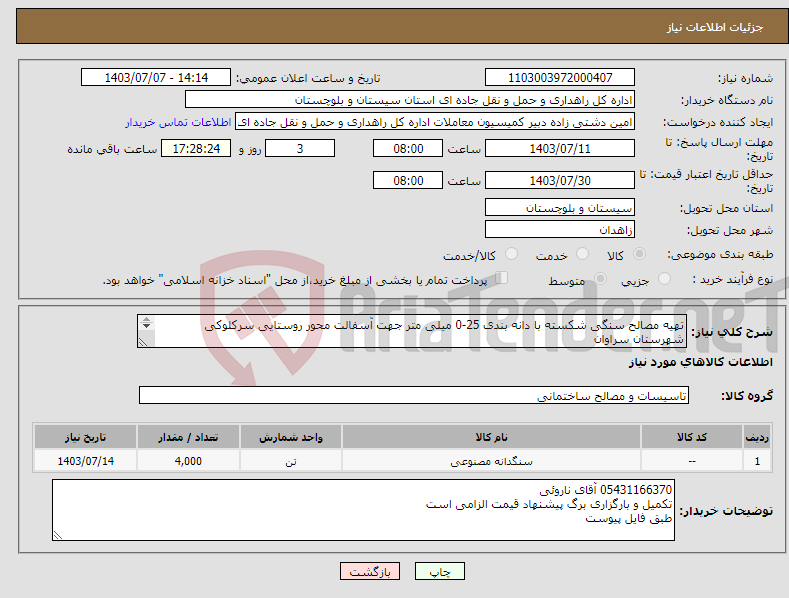Select the خدمت radio button

582,254
